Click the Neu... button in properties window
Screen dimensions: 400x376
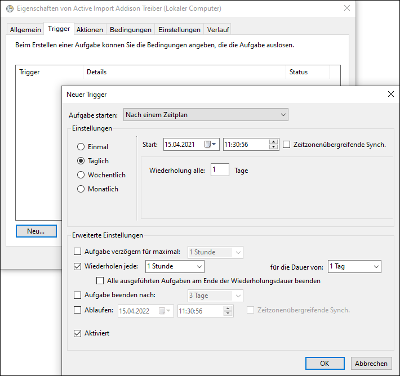(36, 231)
